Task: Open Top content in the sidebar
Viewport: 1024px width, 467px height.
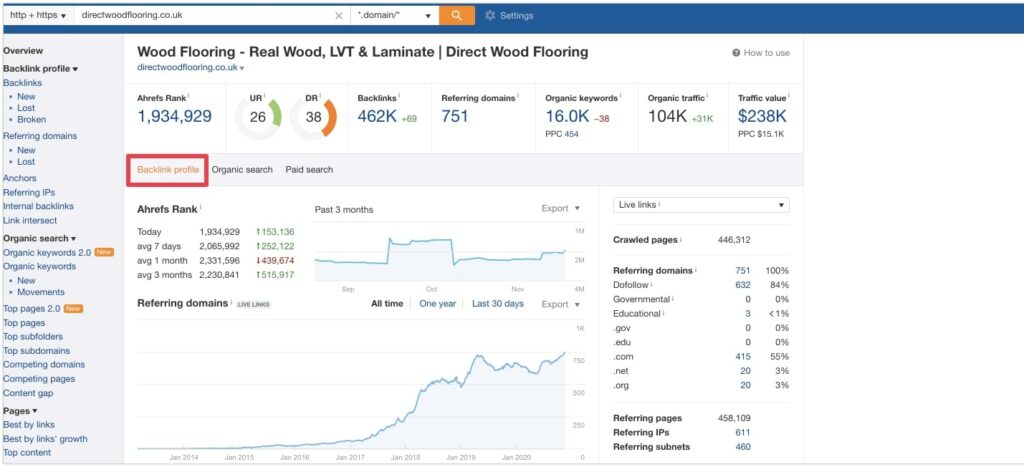Action: [27, 453]
